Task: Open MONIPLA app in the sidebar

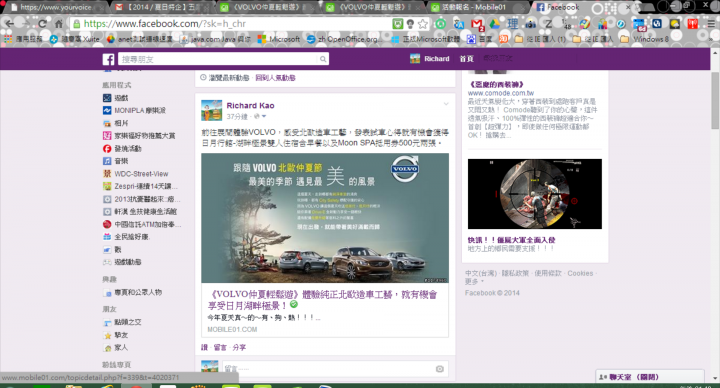Action: click(134, 110)
